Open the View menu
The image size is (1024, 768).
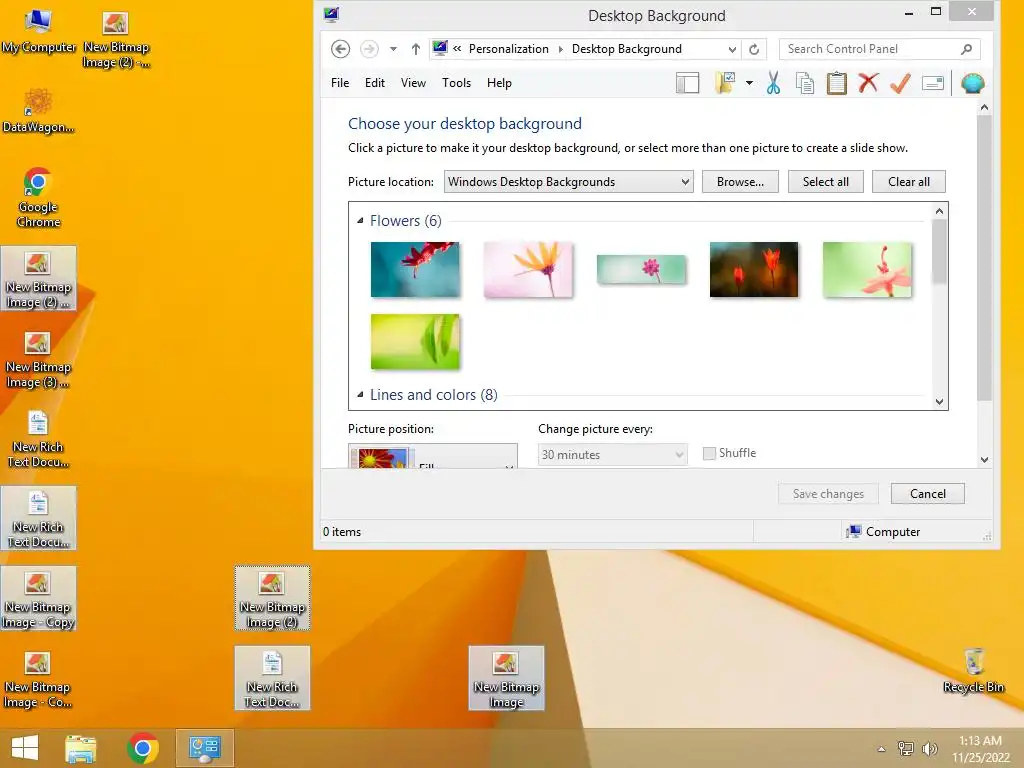tap(413, 83)
